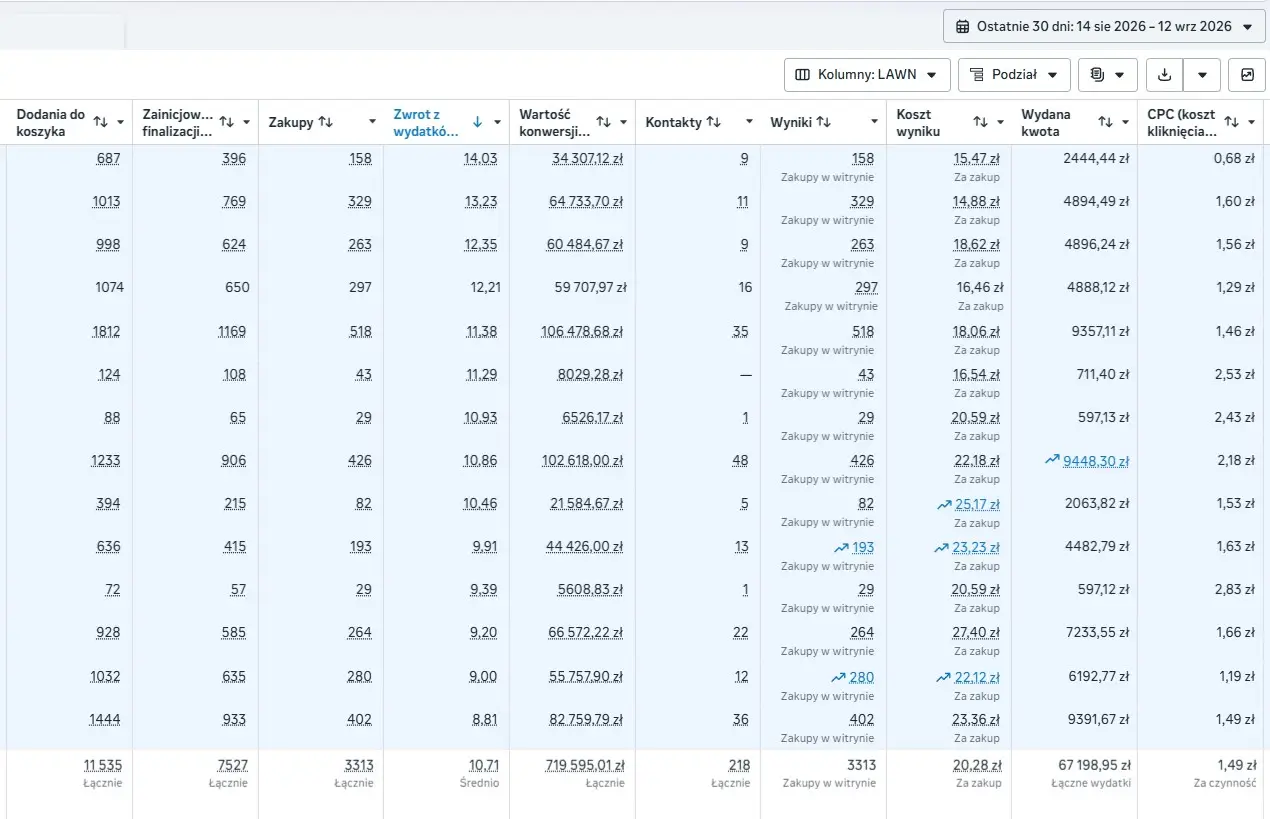Open the reports dropdown button
The width and height of the screenshot is (1270, 819).
pos(1107,75)
